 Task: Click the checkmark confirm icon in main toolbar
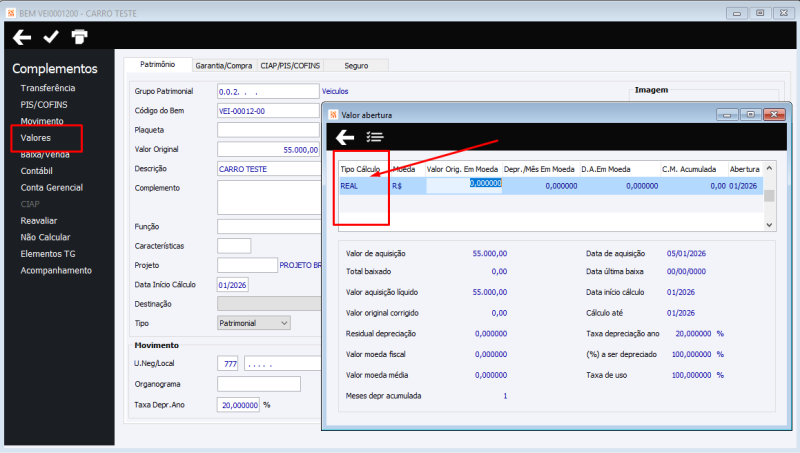tap(51, 37)
